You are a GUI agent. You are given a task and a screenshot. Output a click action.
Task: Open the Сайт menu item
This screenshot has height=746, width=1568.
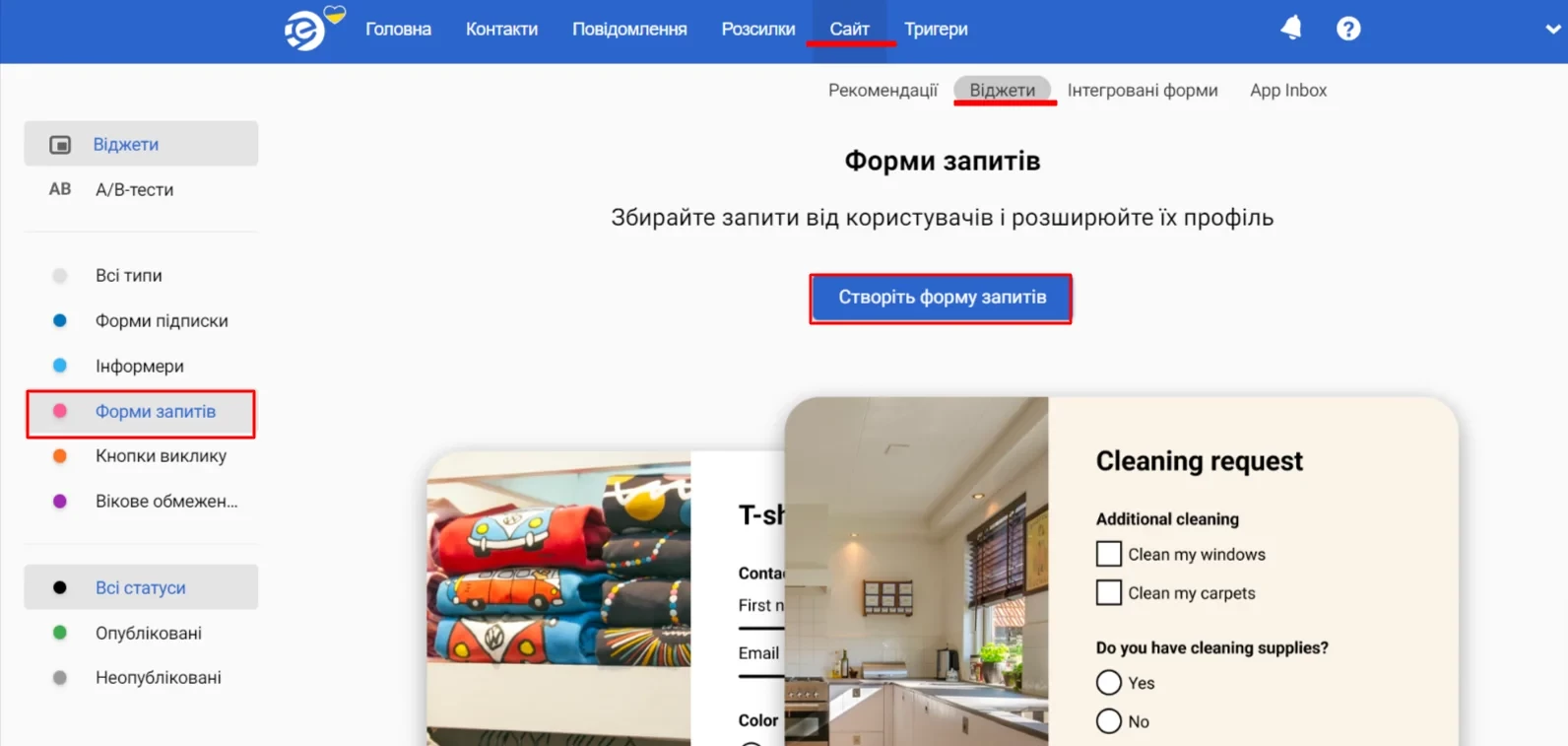coord(849,30)
